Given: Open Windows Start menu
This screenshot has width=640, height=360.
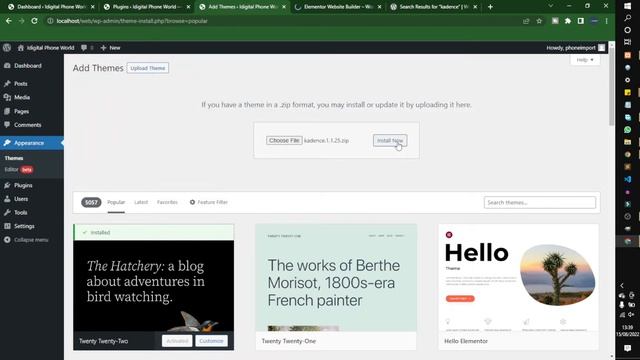Looking at the screenshot, I should pos(628,6).
